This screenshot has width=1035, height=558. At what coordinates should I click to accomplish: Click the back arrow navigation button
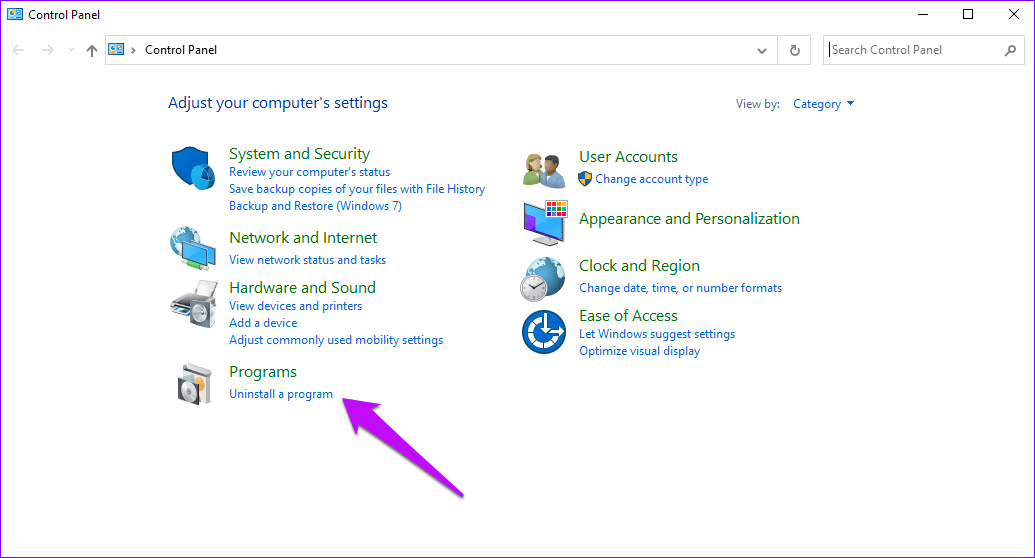point(18,50)
